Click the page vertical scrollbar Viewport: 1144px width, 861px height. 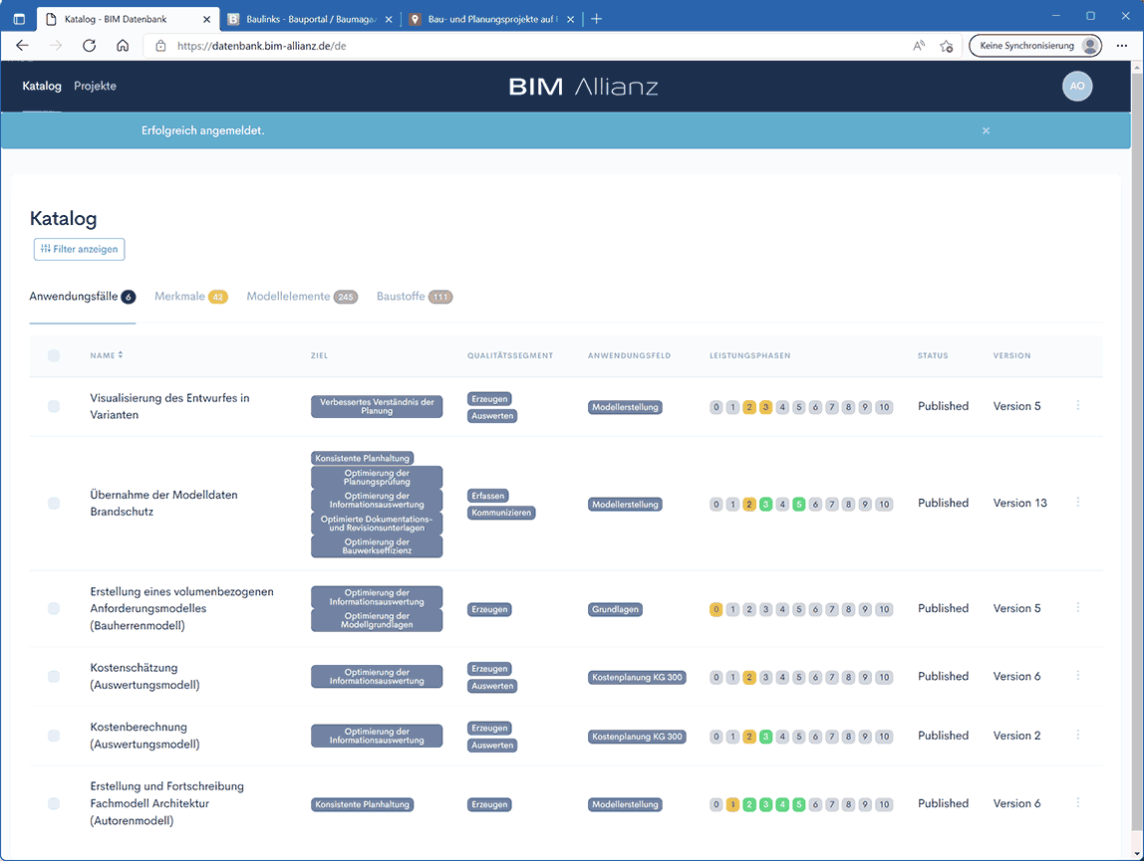1137,452
